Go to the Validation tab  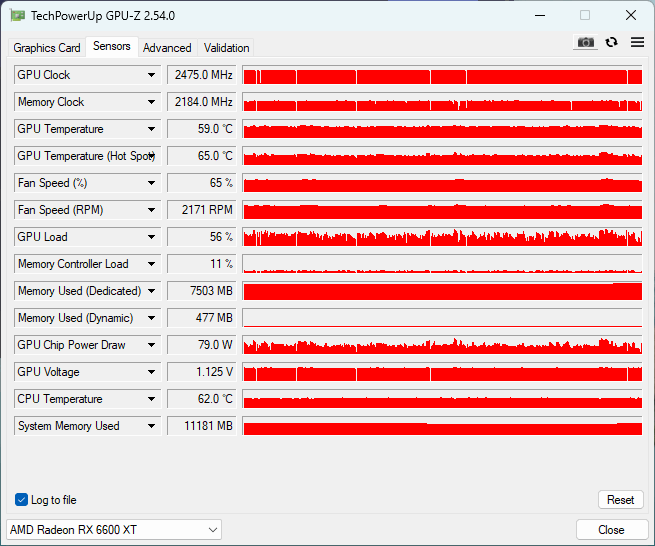(x=226, y=48)
